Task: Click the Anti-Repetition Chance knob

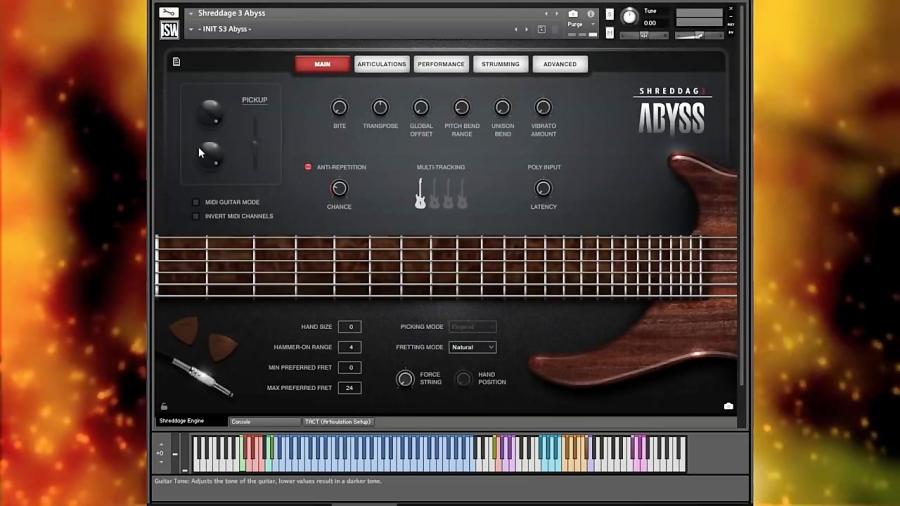Action: click(339, 188)
